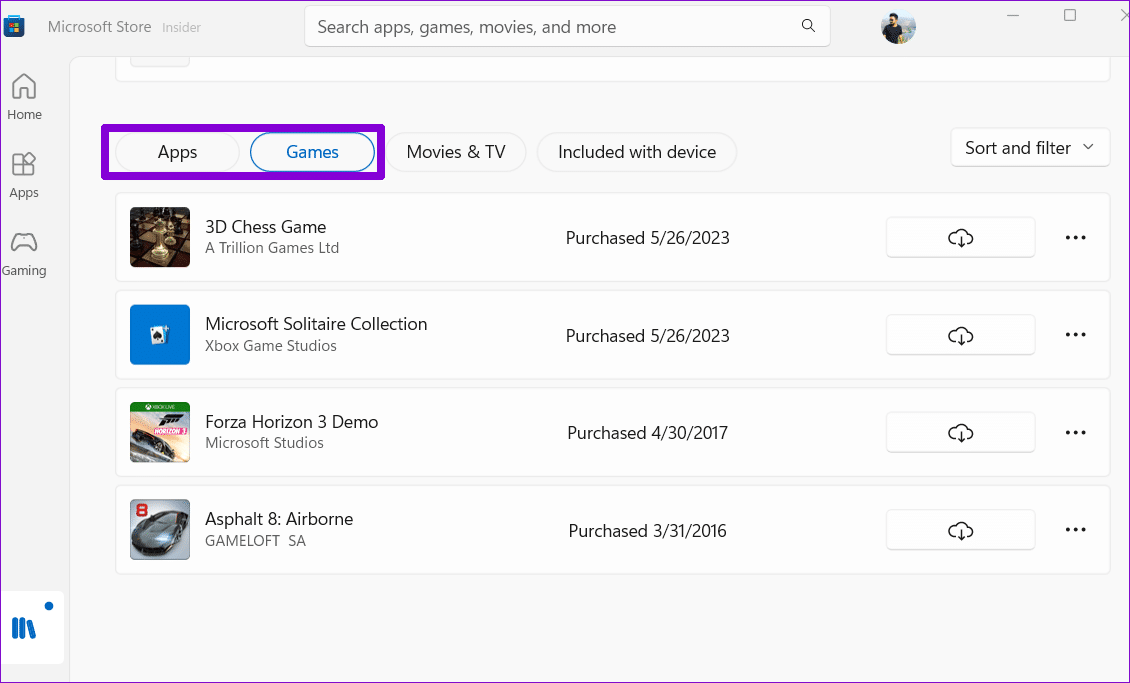The image size is (1130, 683).
Task: Select the Apps filter tab
Action: pyautogui.click(x=177, y=152)
